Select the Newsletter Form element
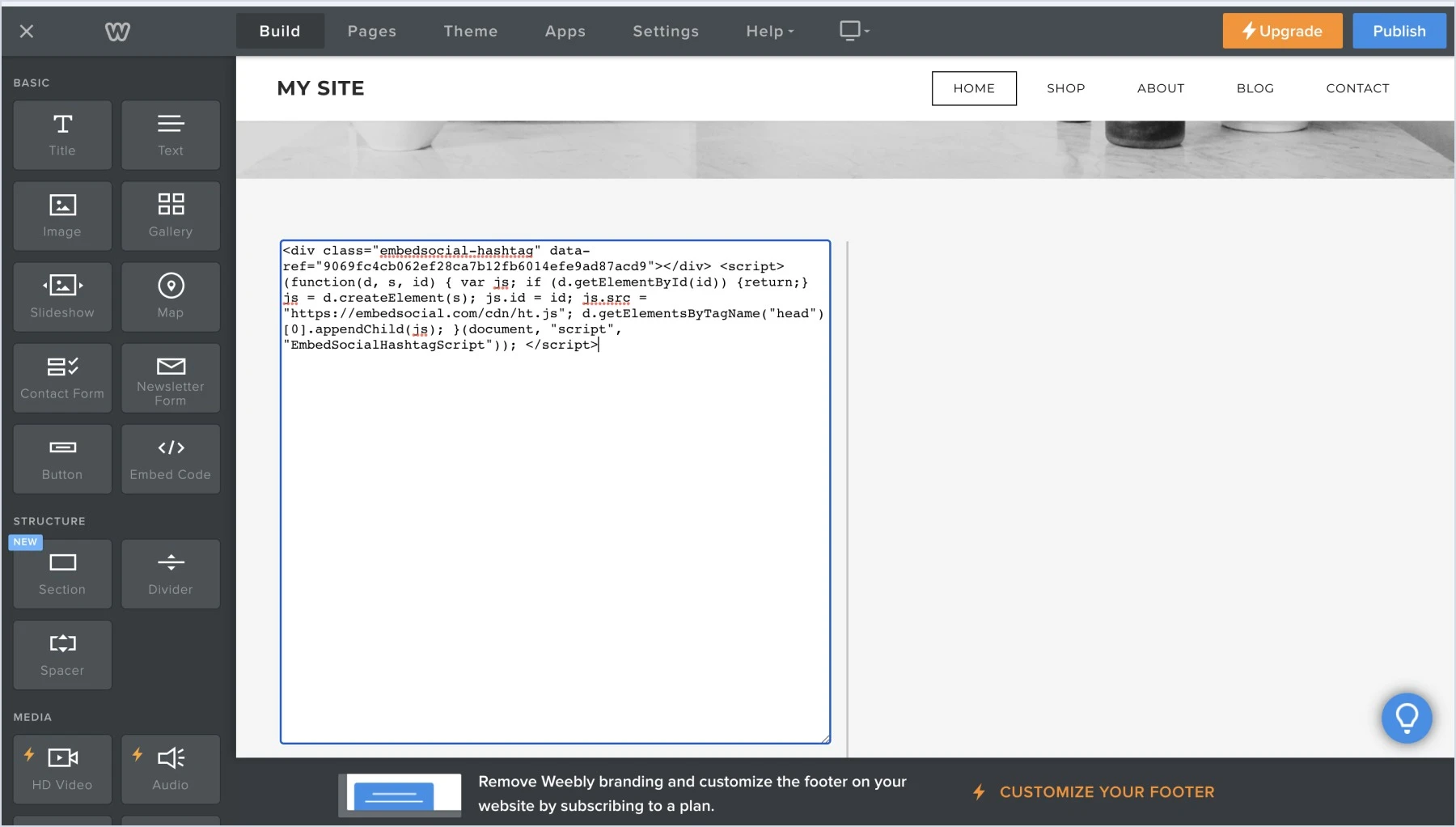 click(171, 378)
